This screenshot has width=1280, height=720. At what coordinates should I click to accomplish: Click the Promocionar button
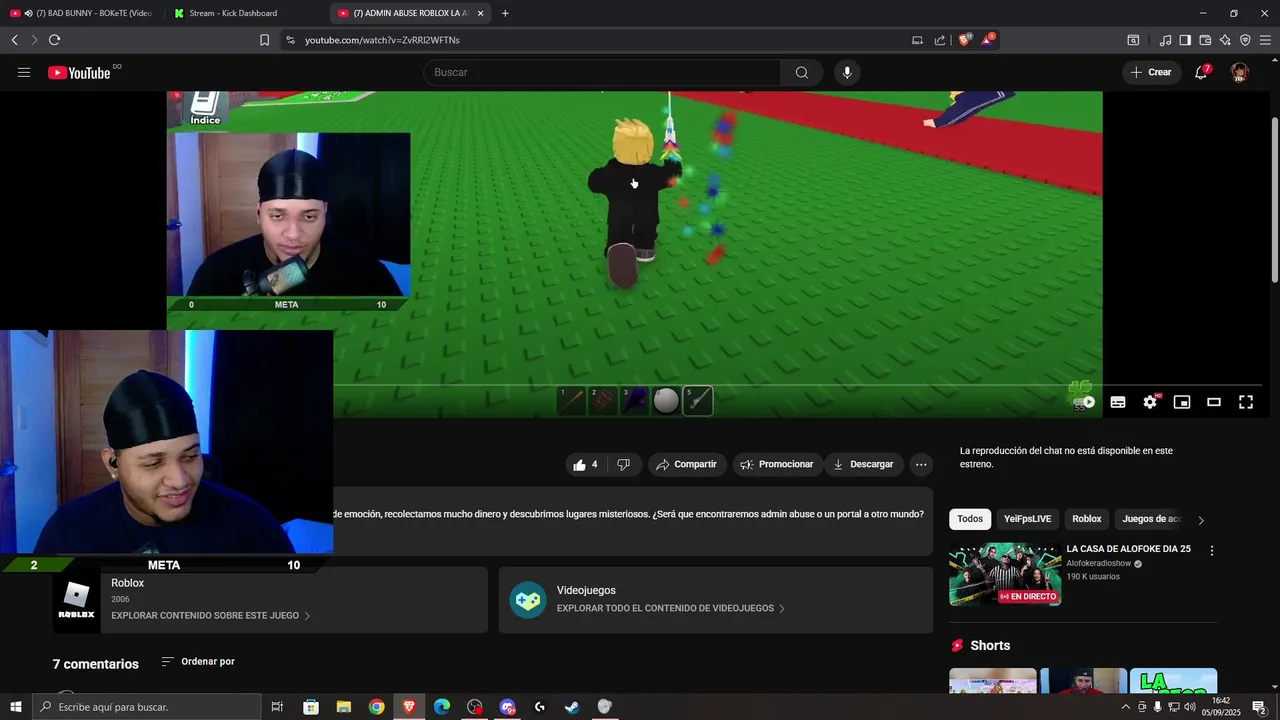(x=777, y=464)
